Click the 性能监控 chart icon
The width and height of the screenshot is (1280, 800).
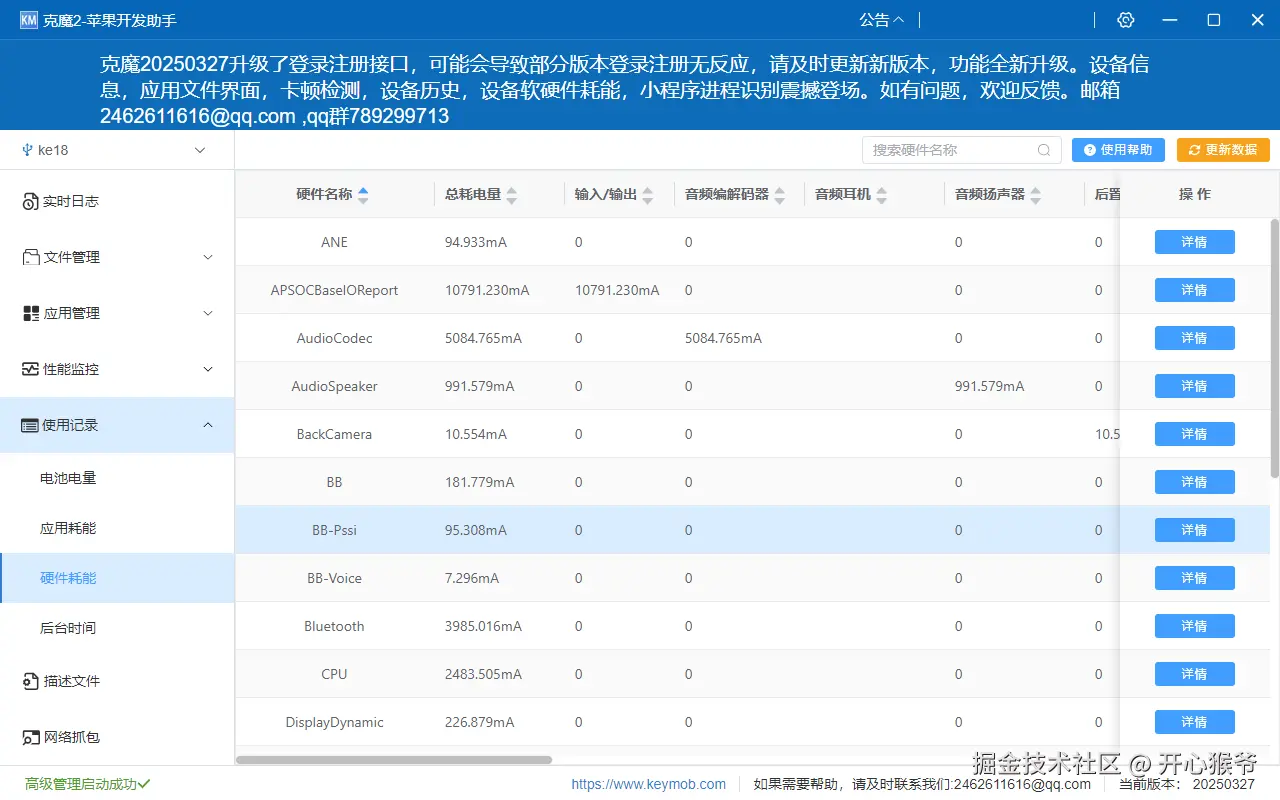coord(30,369)
